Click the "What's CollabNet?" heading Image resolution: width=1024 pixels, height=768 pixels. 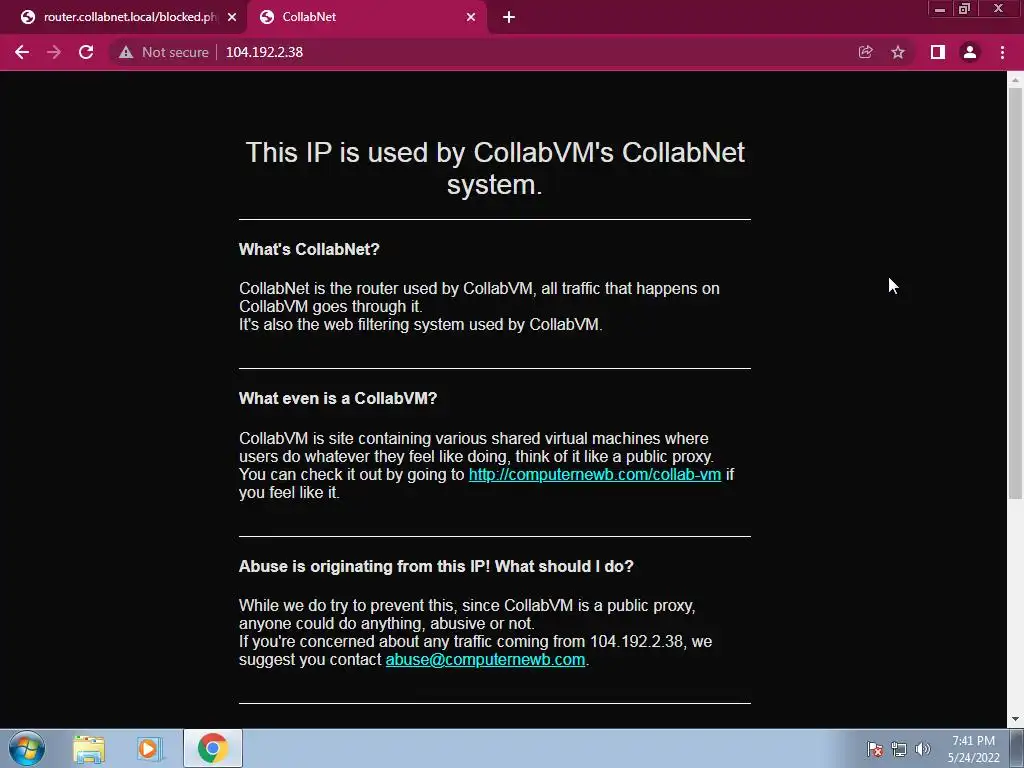click(309, 249)
